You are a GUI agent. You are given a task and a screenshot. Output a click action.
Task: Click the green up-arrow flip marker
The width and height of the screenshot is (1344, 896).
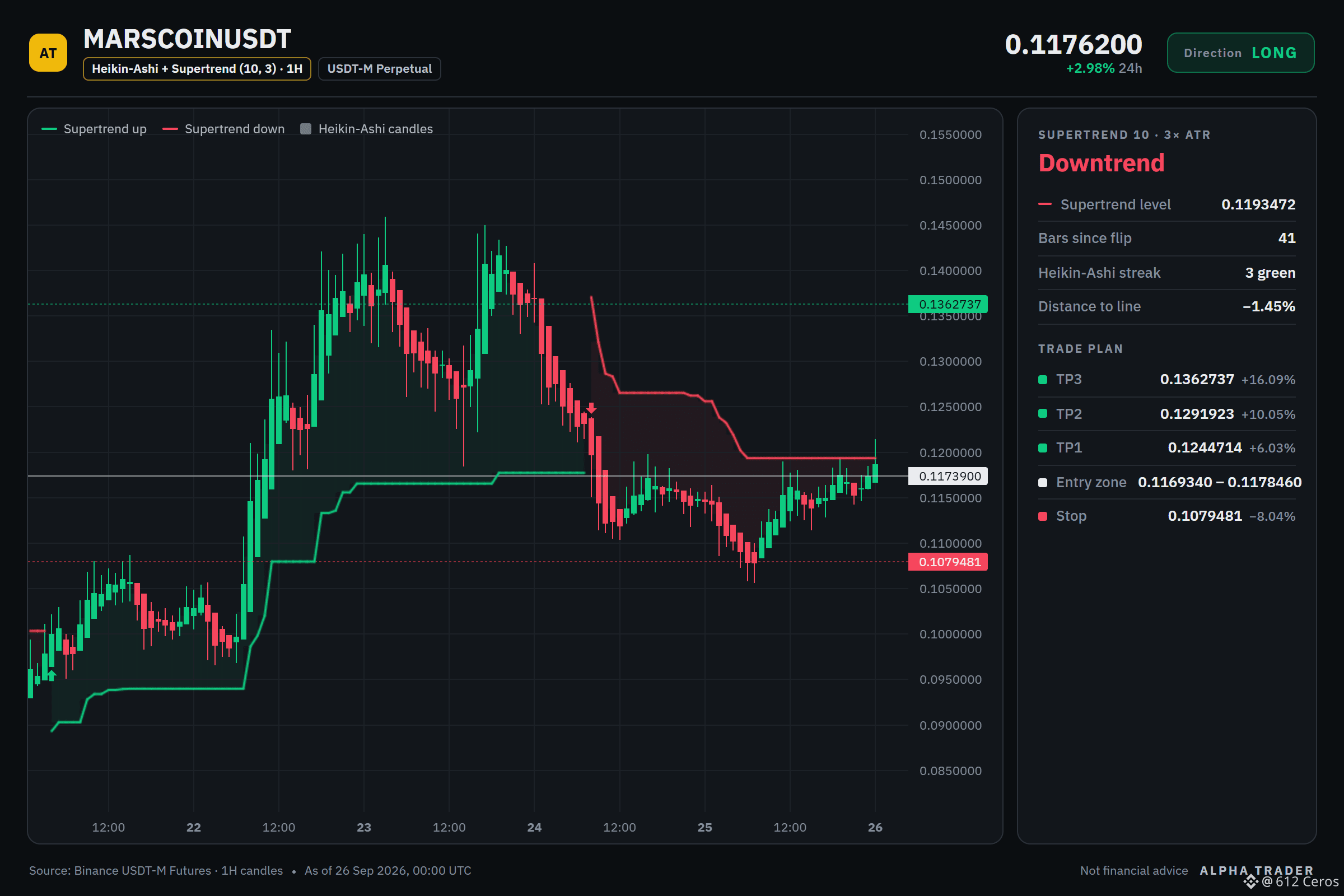click(52, 675)
